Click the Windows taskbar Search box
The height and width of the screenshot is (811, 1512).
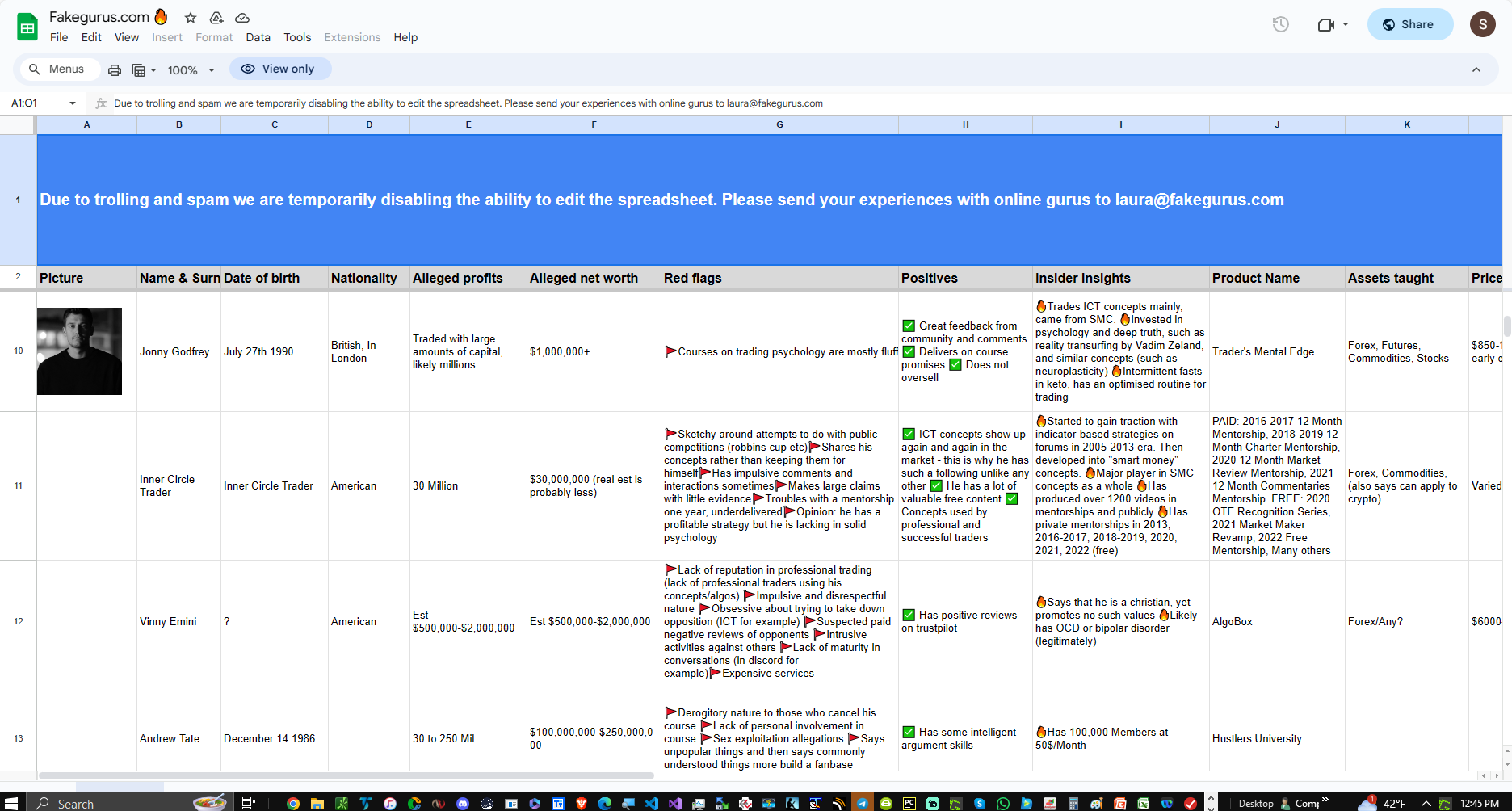click(129, 803)
